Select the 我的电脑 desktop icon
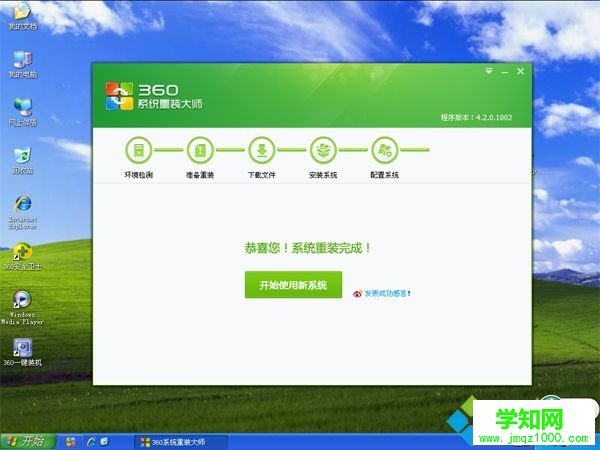This screenshot has height=450, width=600. (22, 64)
